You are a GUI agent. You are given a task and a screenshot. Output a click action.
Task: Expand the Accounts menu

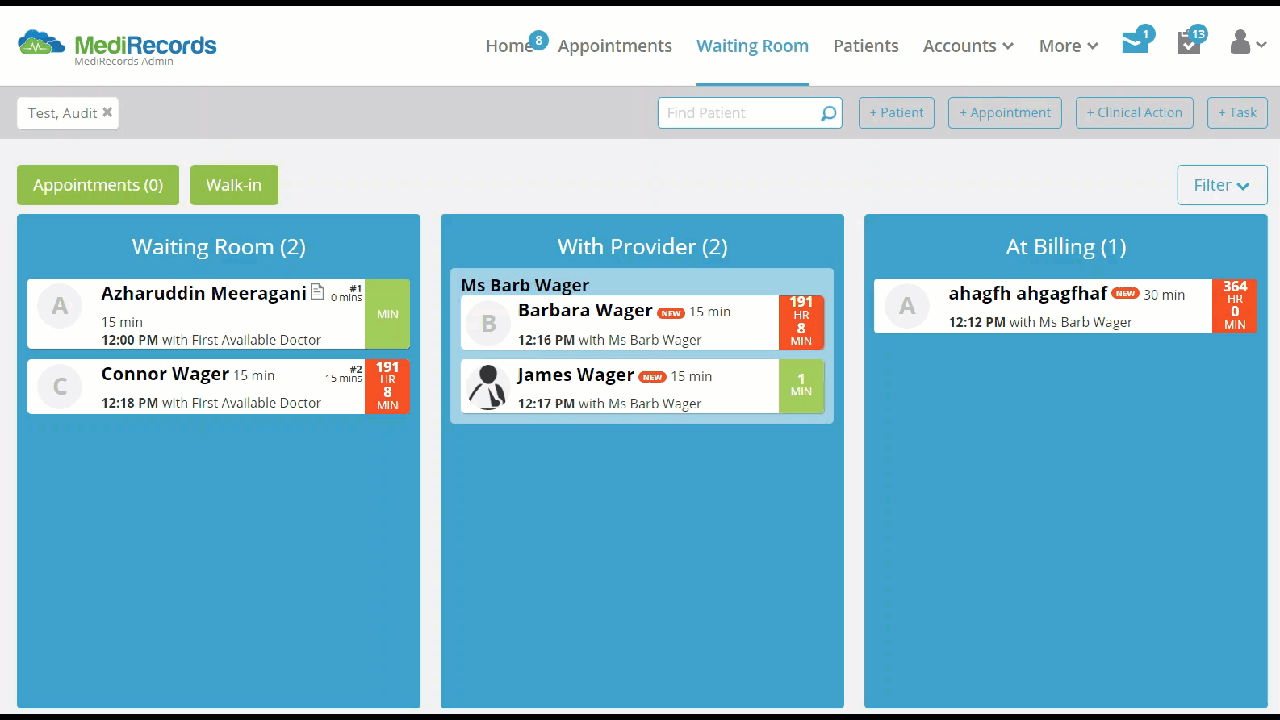[968, 46]
